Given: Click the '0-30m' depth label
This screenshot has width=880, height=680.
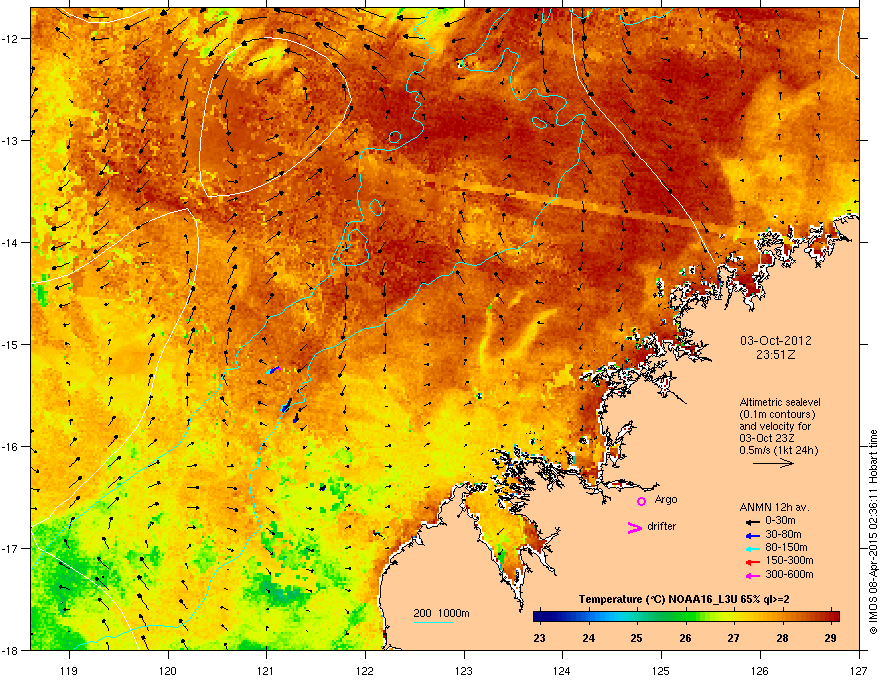Looking at the screenshot, I should pyautogui.click(x=780, y=521).
